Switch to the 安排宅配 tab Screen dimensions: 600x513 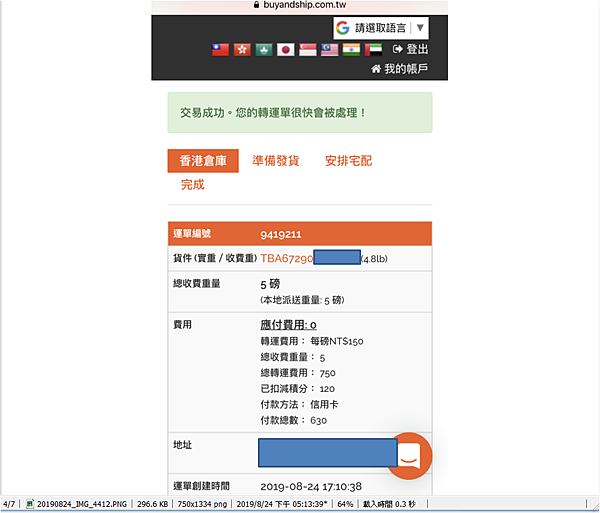[349, 161]
